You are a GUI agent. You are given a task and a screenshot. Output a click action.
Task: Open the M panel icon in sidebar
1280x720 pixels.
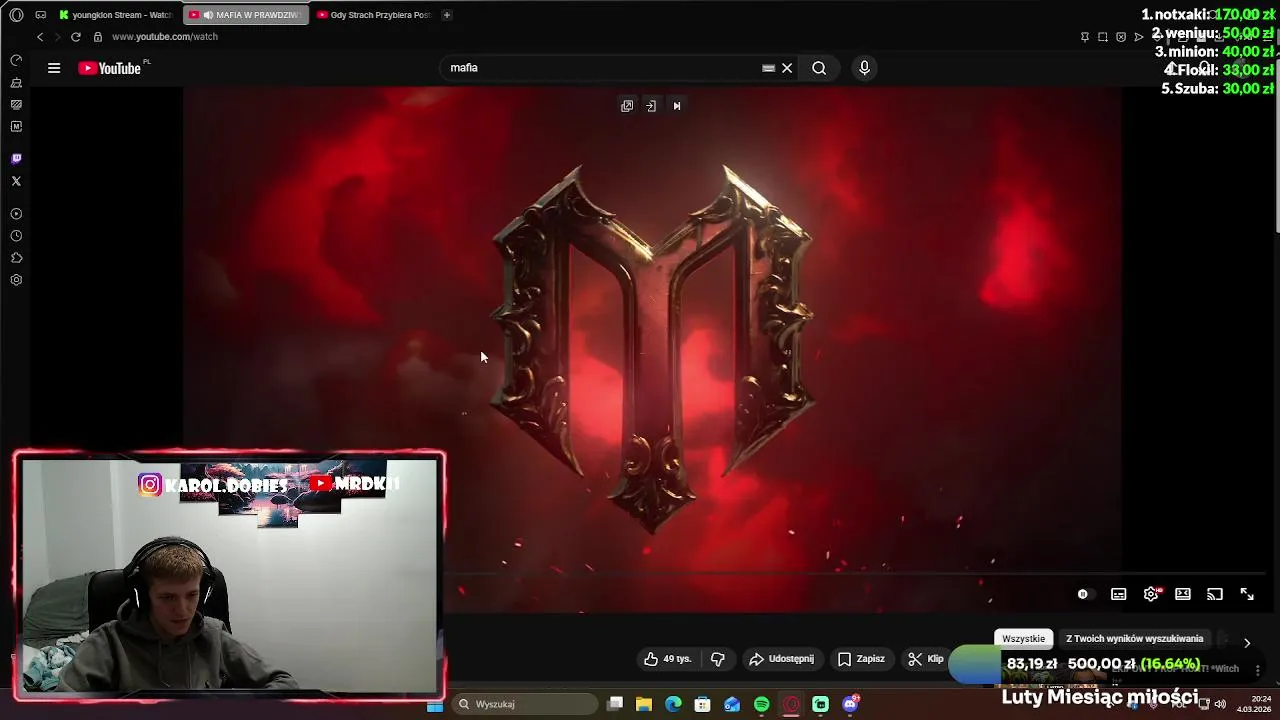pyautogui.click(x=16, y=127)
